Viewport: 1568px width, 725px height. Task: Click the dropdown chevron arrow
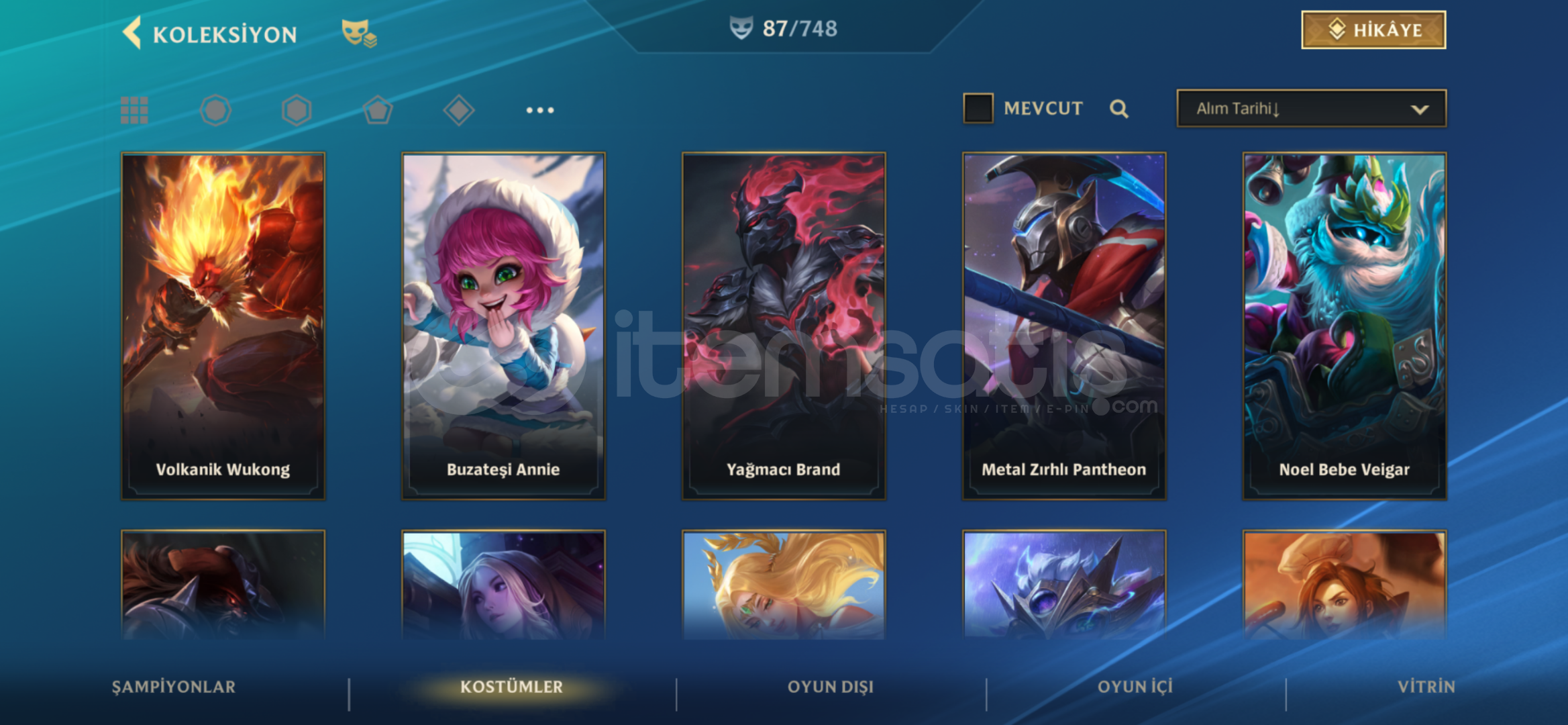point(1420,109)
